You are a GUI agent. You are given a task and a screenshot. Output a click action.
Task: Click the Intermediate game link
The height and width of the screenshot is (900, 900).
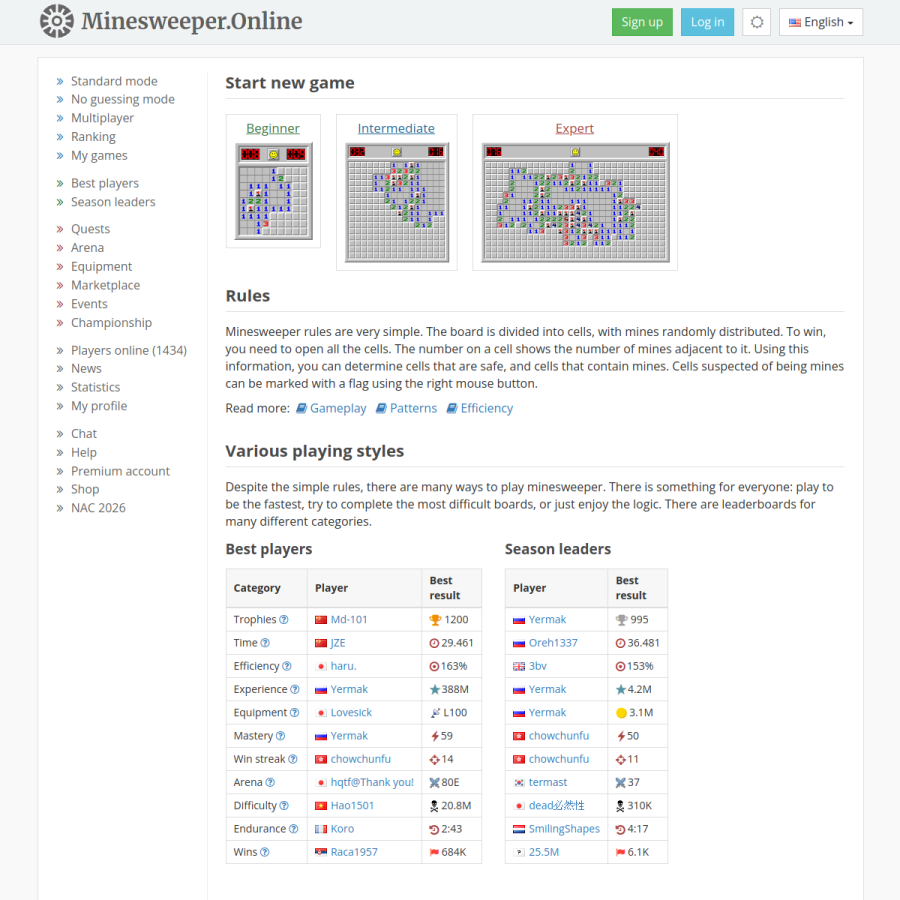(396, 129)
